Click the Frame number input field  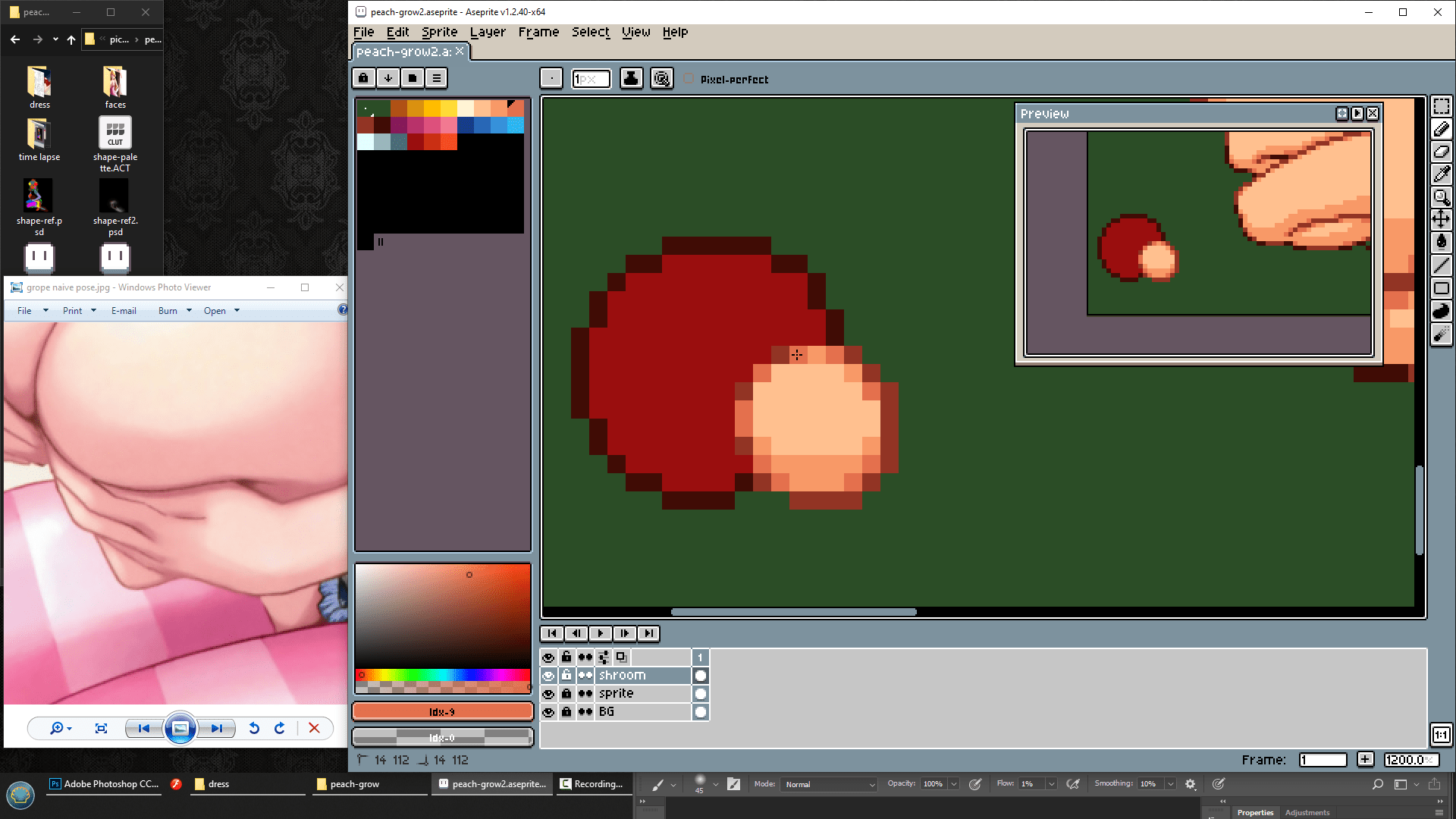[1323, 760]
